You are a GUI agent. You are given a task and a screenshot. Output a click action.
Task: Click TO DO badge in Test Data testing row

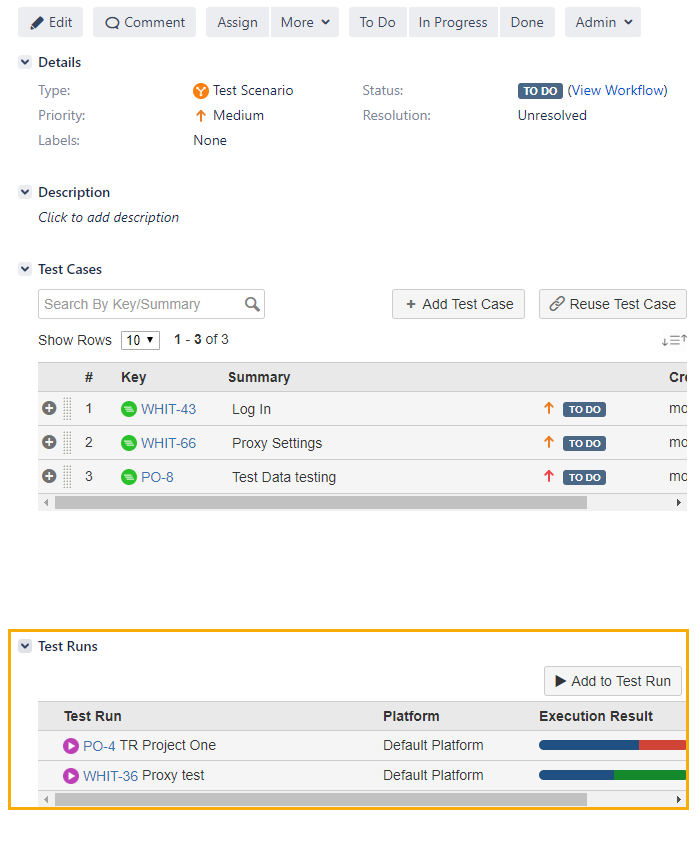[585, 477]
